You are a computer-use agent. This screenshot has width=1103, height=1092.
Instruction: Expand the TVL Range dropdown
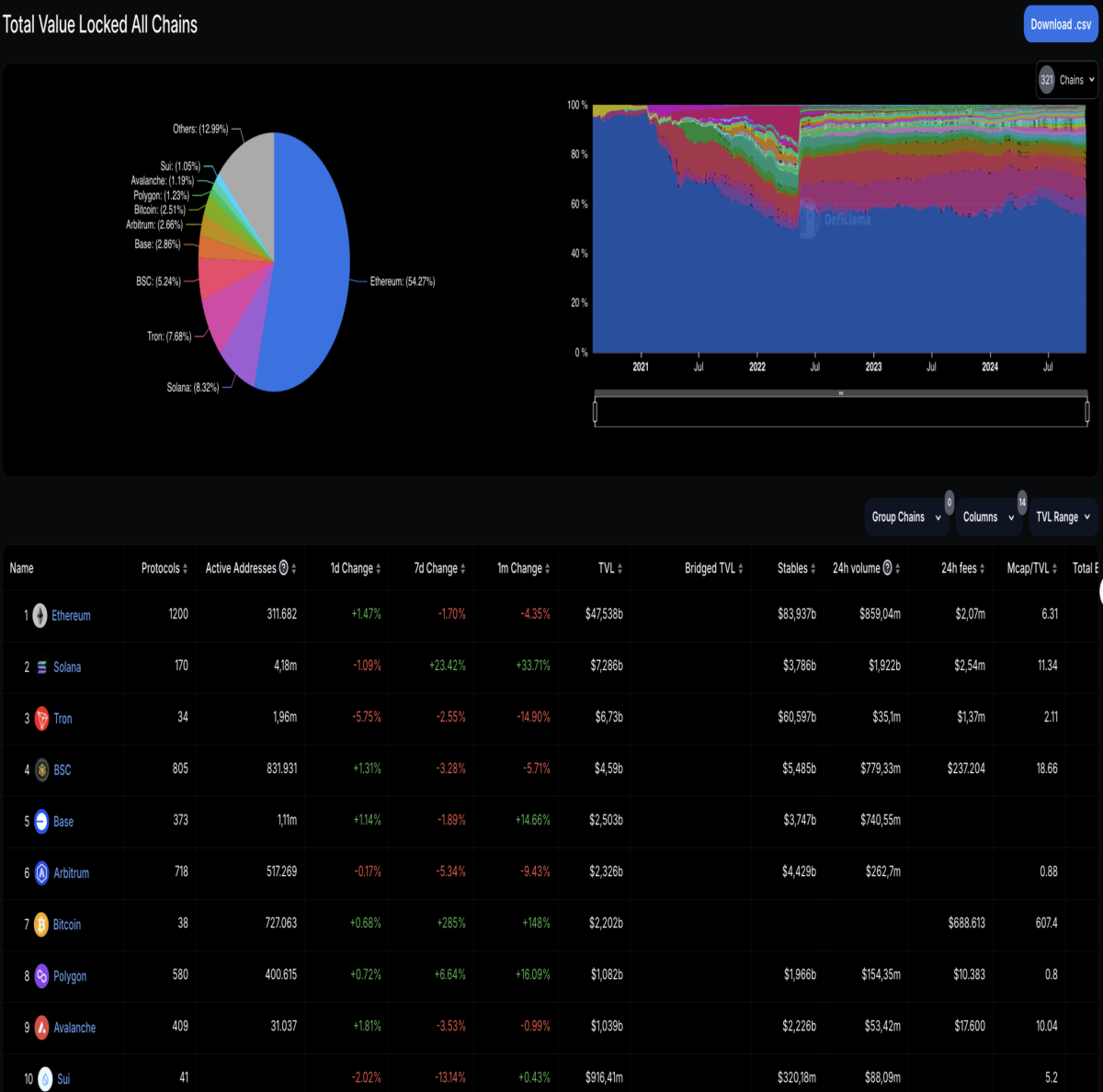(x=1063, y=517)
